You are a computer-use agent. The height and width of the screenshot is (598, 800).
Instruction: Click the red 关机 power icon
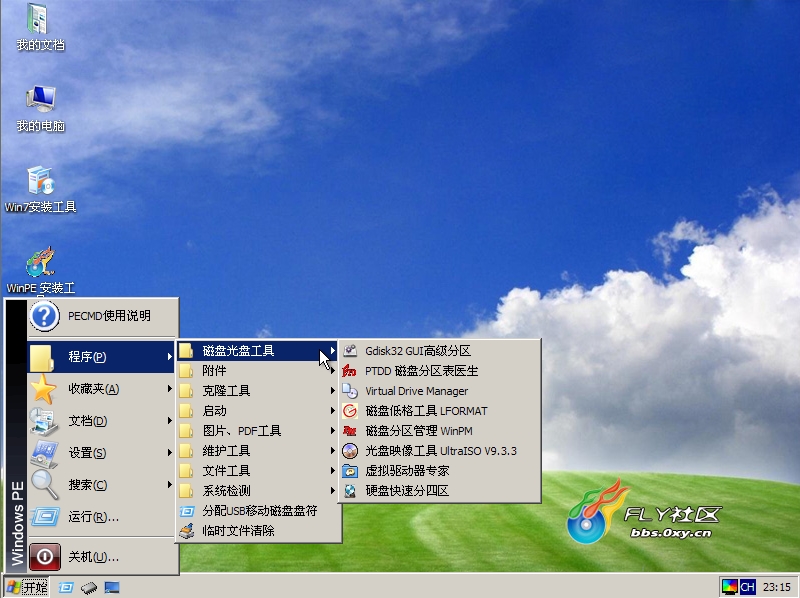tap(45, 557)
